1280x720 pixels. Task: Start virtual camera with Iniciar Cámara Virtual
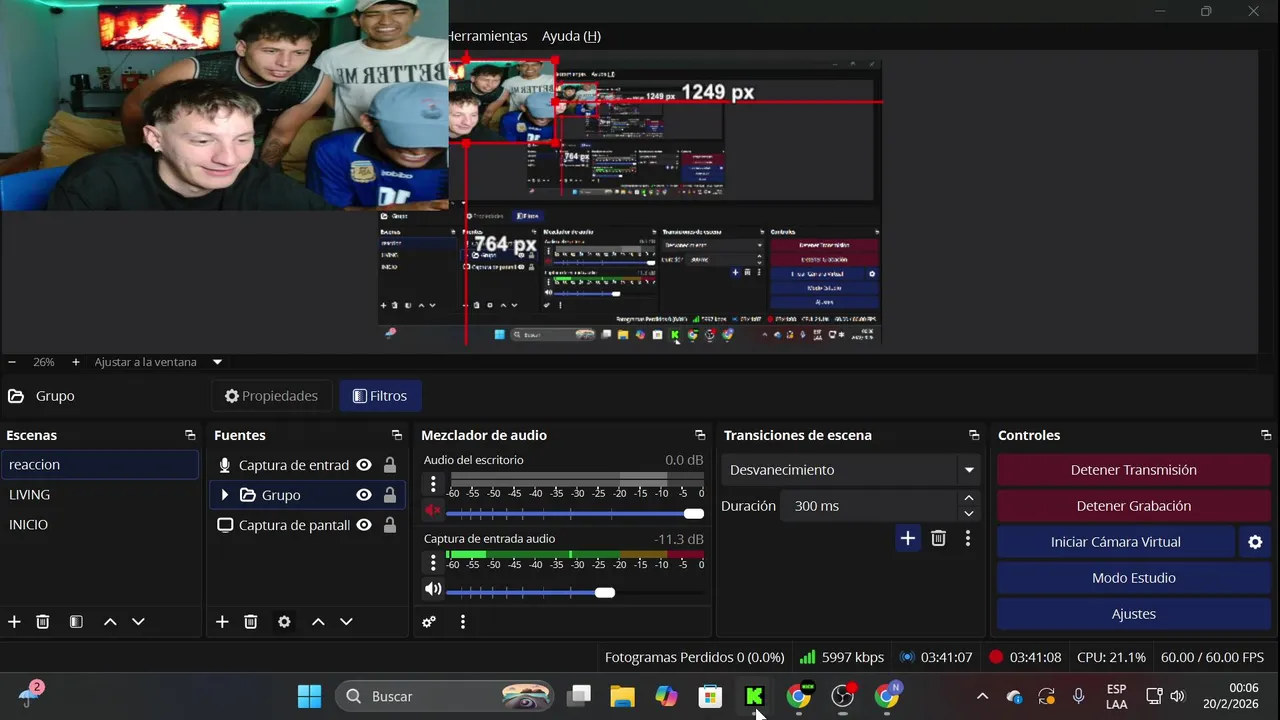tap(1115, 542)
